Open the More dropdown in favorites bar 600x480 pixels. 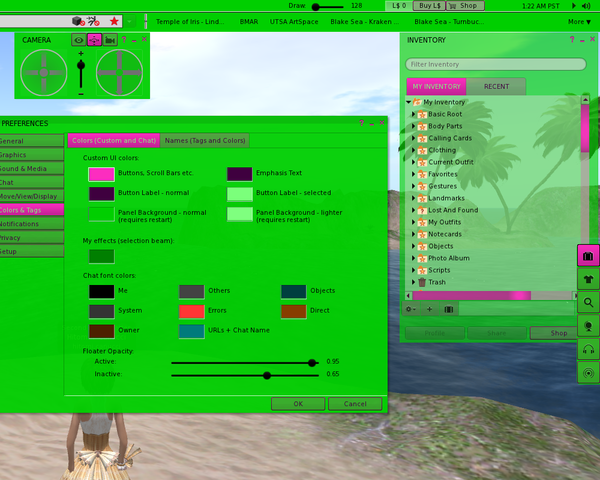(x=579, y=21)
